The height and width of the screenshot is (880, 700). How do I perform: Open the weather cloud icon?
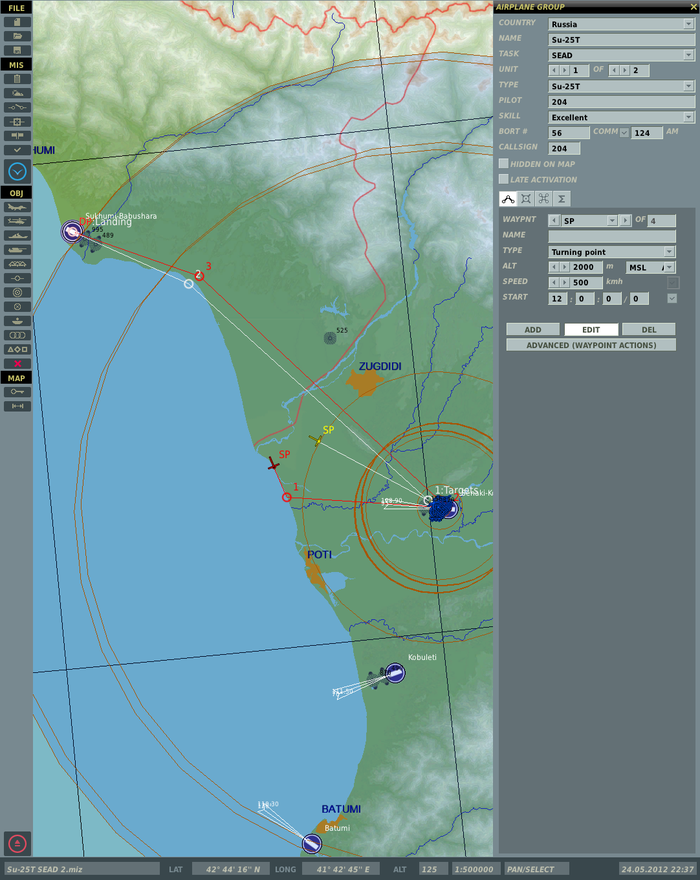[17, 93]
